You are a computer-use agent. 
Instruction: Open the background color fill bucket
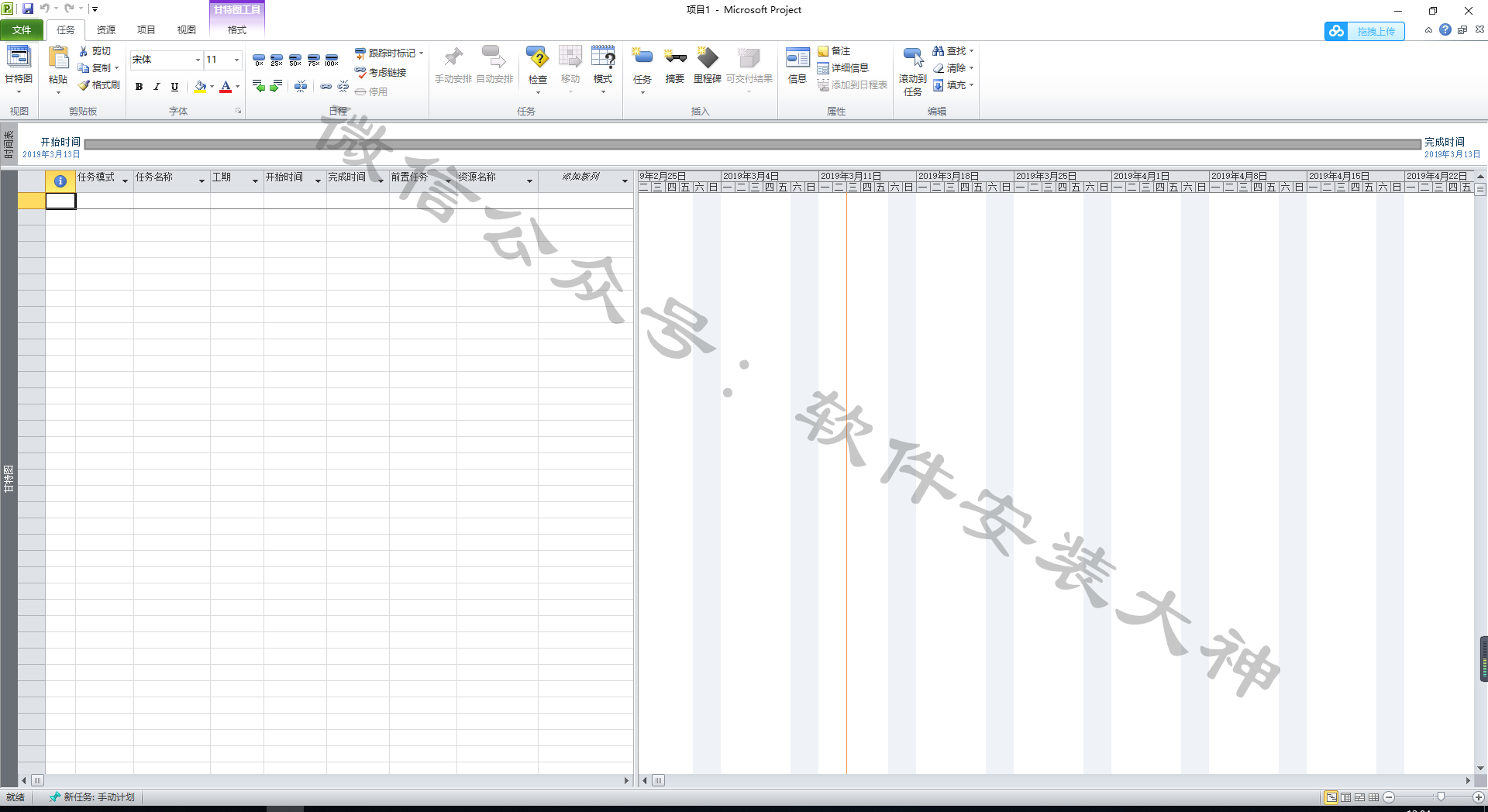[200, 87]
